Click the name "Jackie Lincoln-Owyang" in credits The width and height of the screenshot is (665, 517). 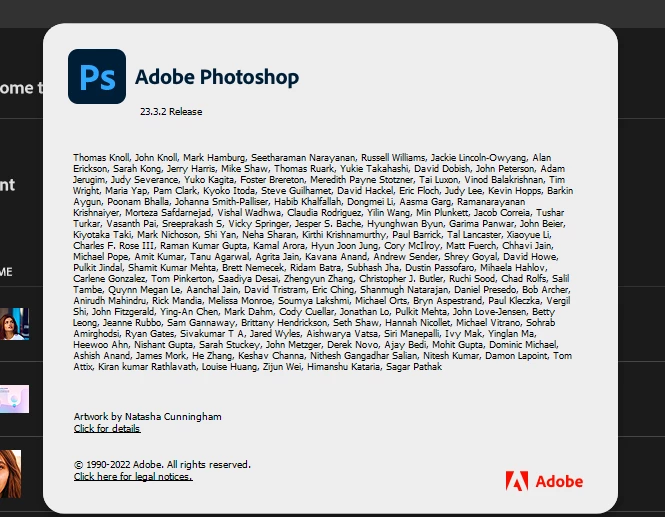tap(478, 157)
